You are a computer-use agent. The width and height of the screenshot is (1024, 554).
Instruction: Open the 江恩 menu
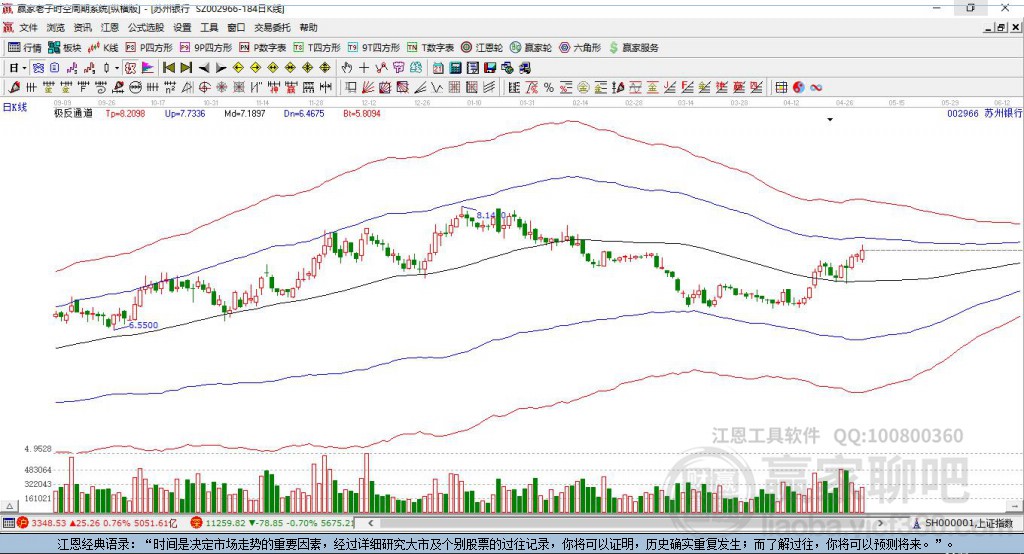click(x=110, y=27)
